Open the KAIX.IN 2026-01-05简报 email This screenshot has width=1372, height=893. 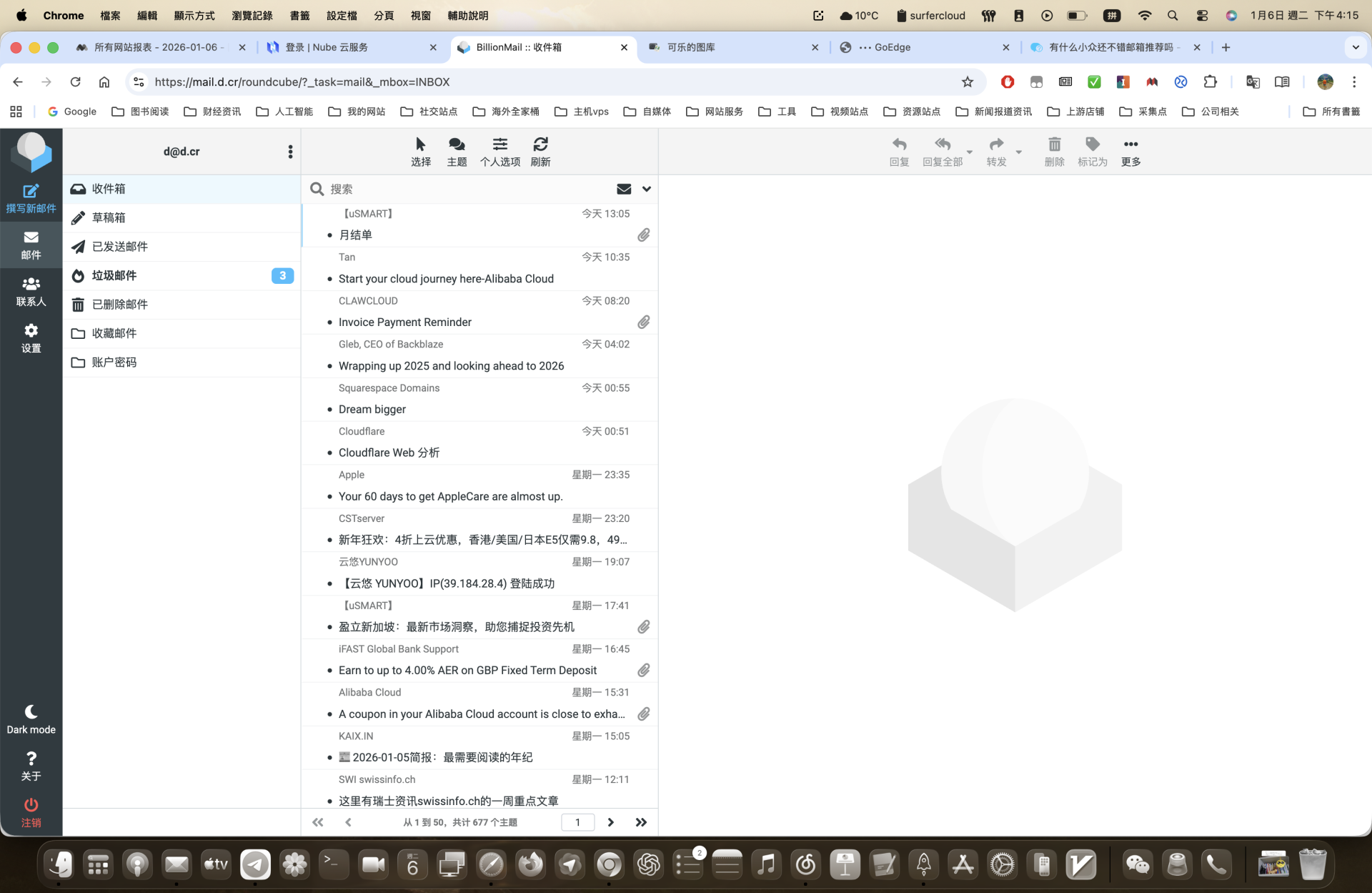pos(479,747)
